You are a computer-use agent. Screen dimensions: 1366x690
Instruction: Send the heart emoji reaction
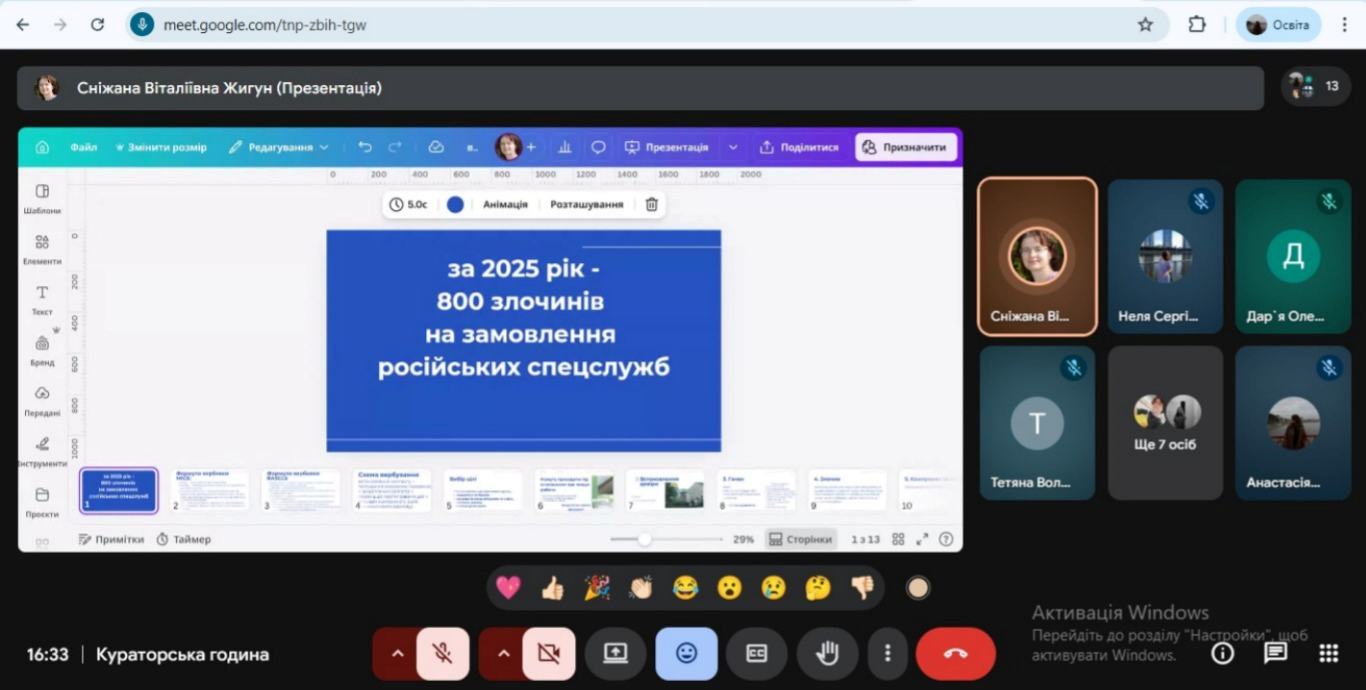(x=508, y=588)
